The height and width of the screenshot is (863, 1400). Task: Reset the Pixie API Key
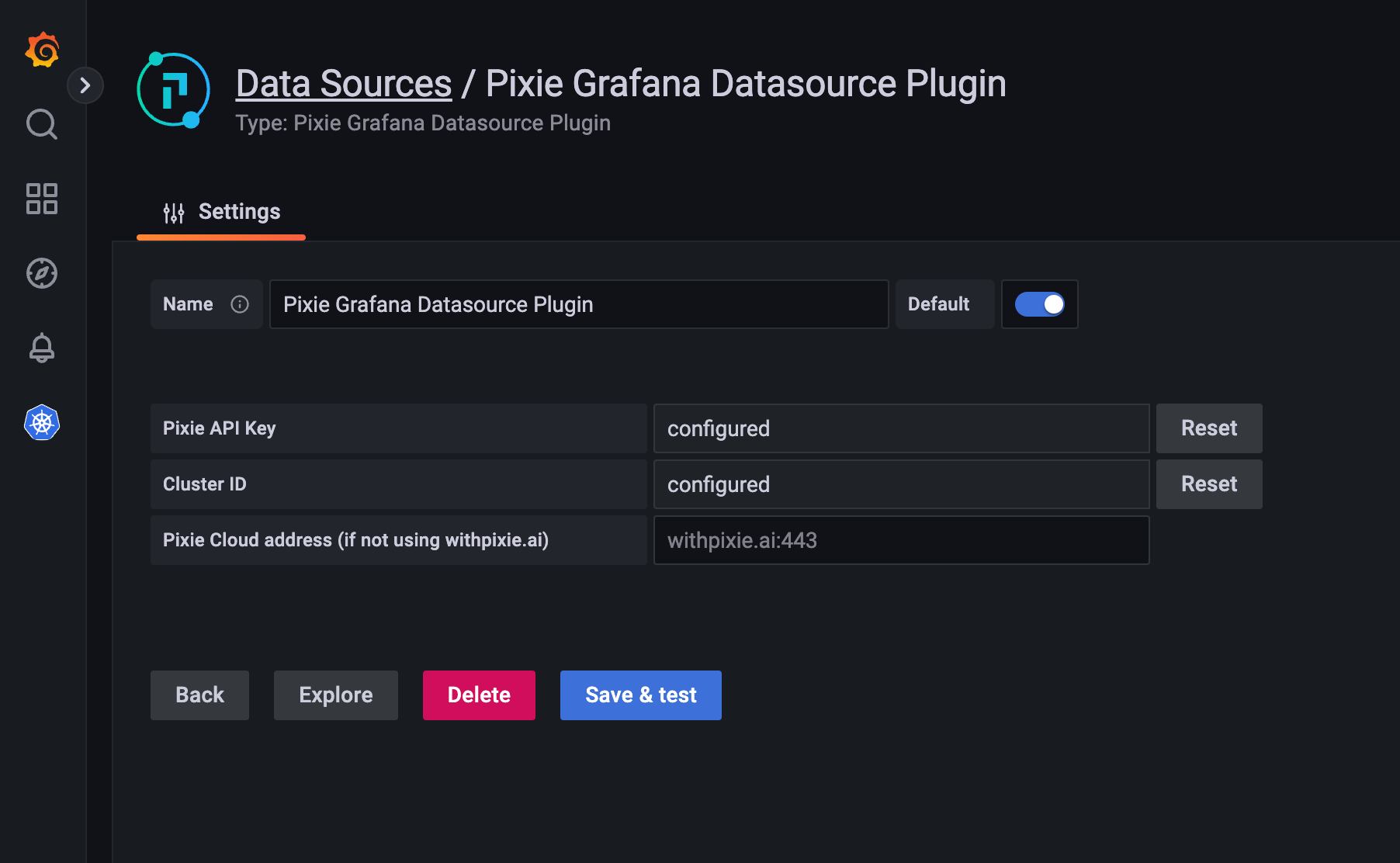pyautogui.click(x=1208, y=428)
